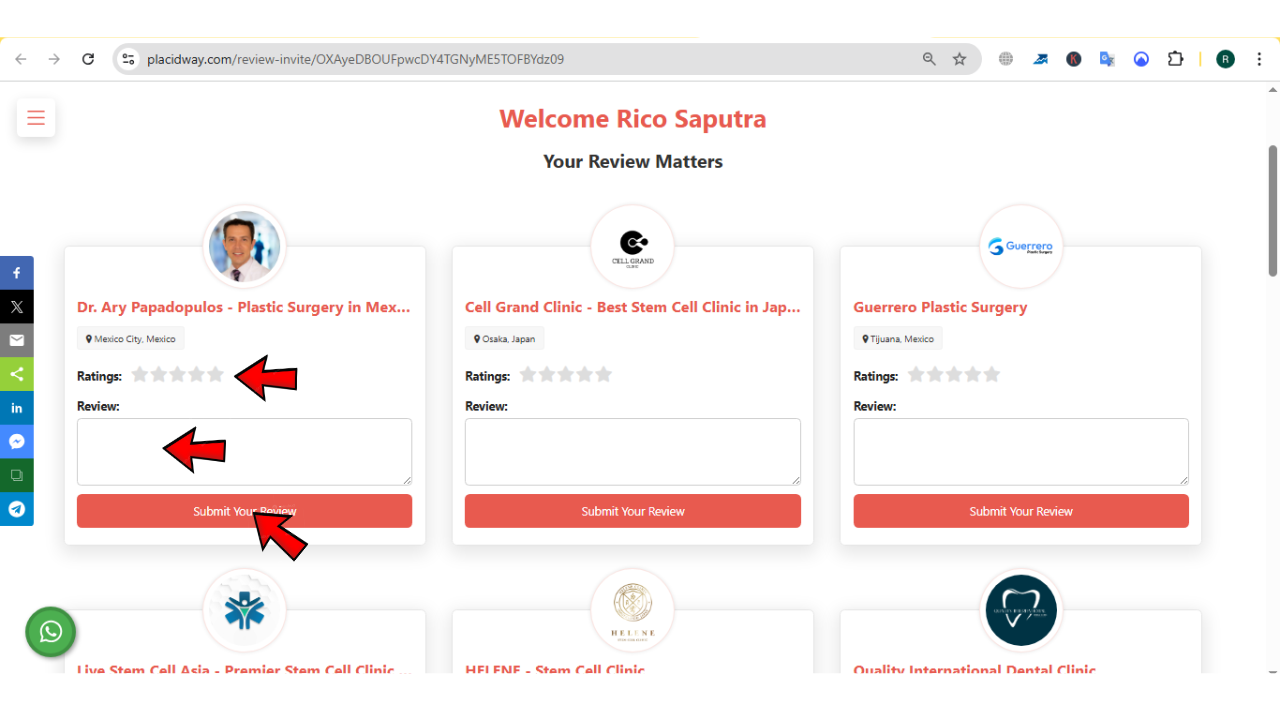Viewport: 1280px width, 720px height.
Task: Share page via email sidebar icon
Action: coord(17,340)
